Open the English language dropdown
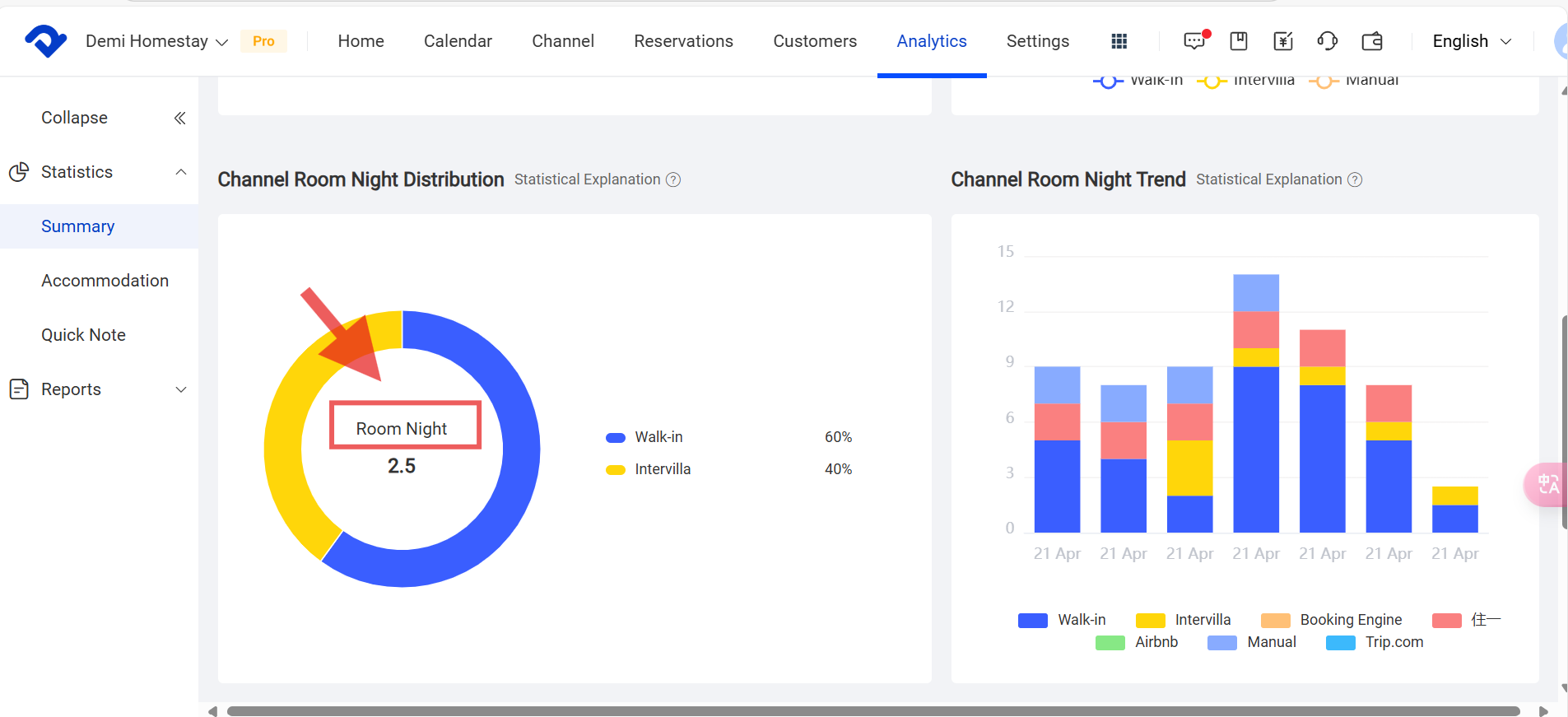 coord(1472,41)
